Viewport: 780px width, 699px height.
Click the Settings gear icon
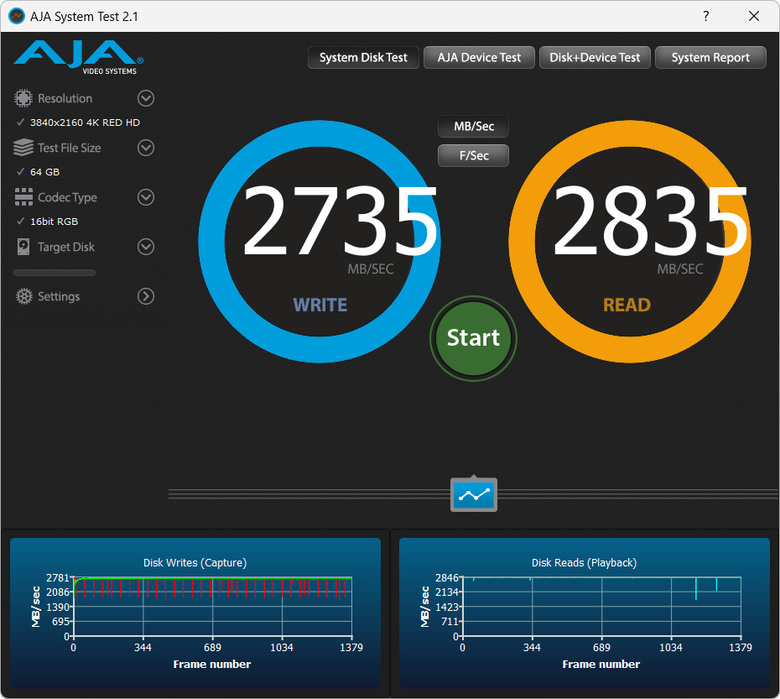pyautogui.click(x=24, y=297)
